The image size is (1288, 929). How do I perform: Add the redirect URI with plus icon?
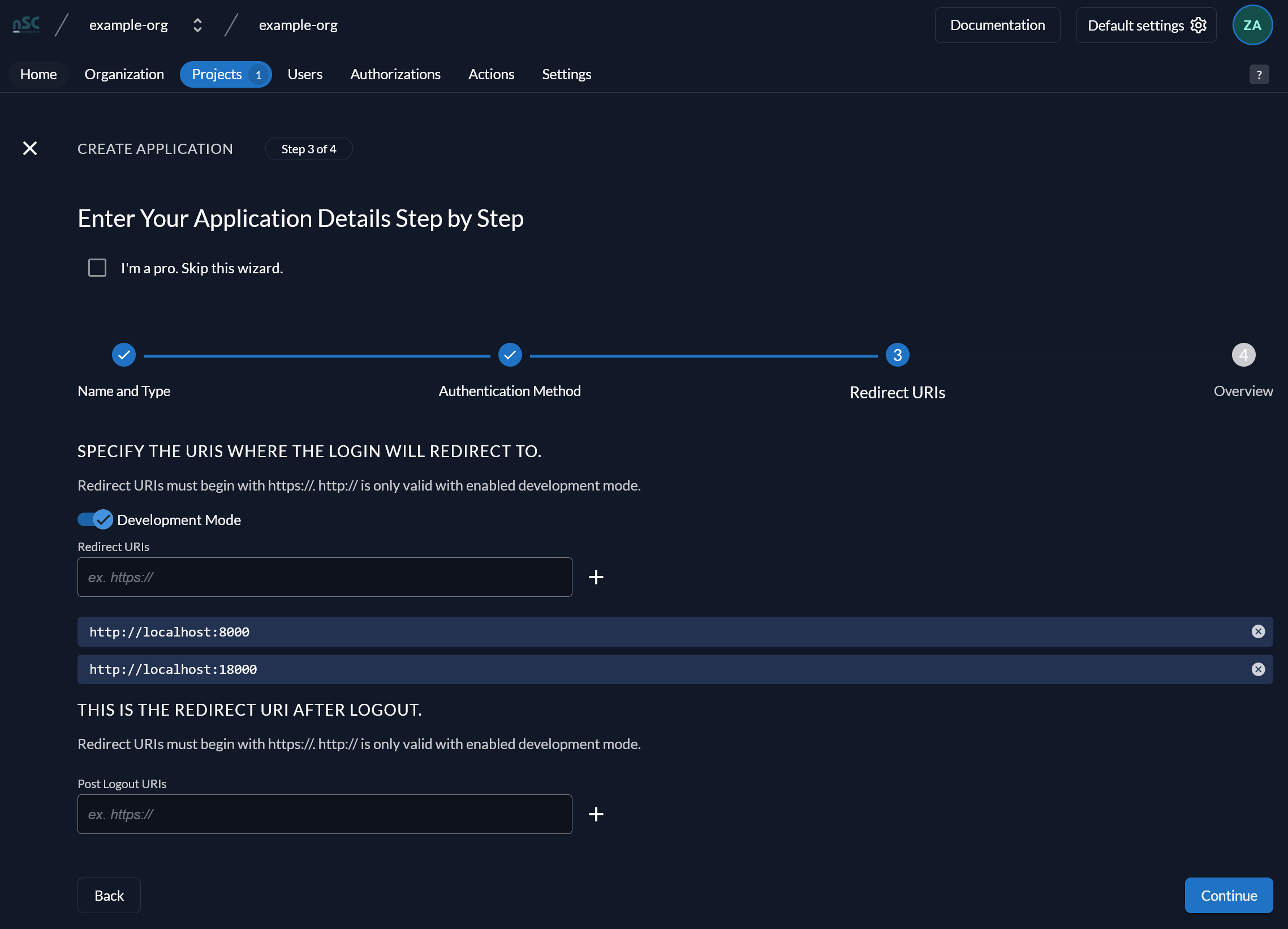pyautogui.click(x=596, y=577)
